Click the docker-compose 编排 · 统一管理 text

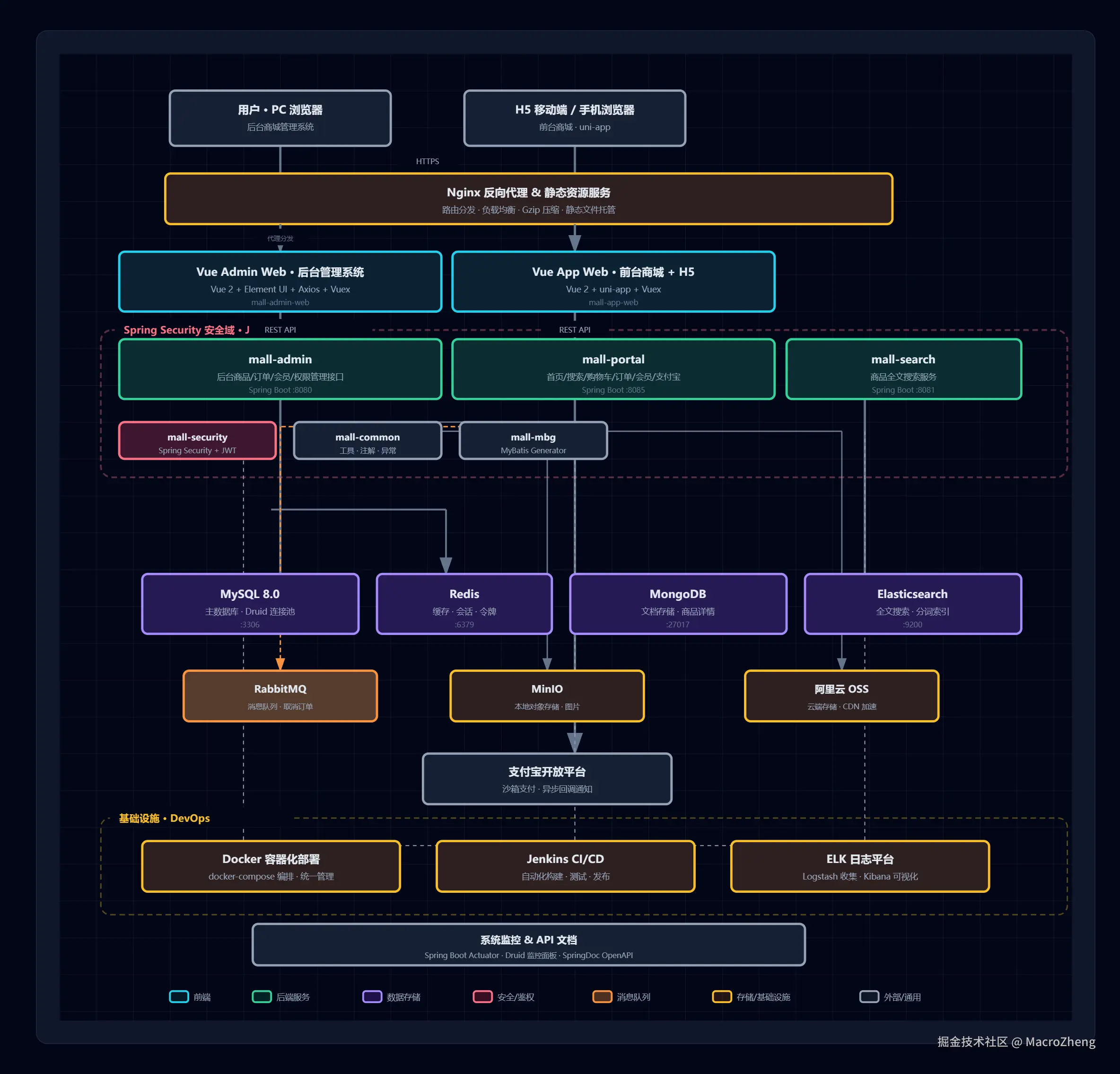[x=271, y=876]
